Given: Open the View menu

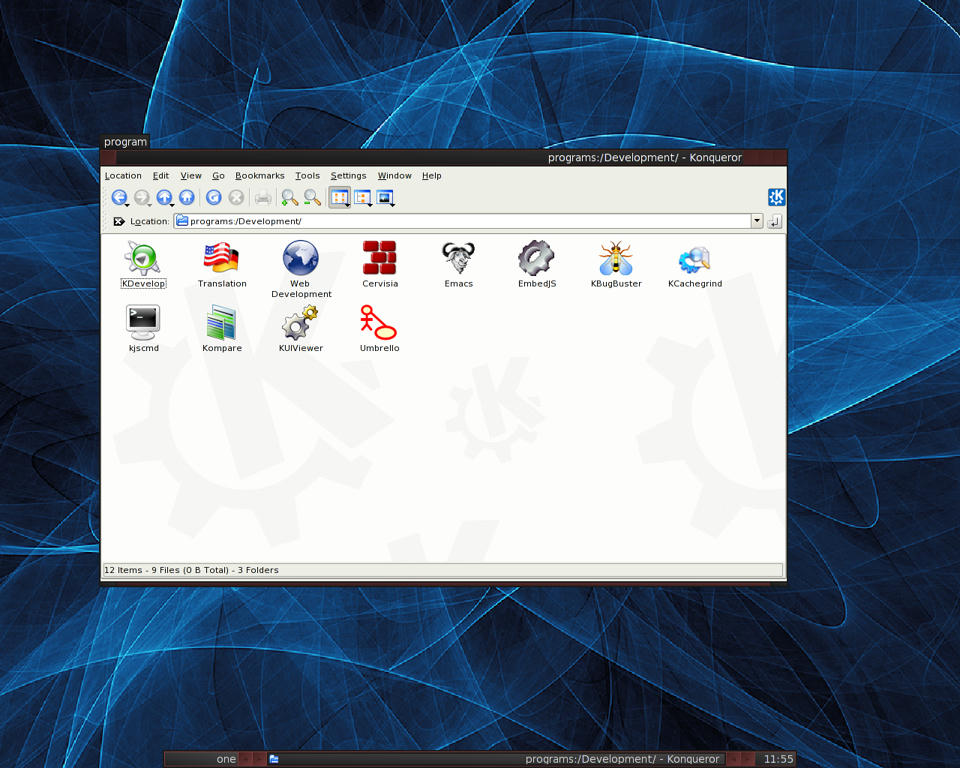Looking at the screenshot, I should pyautogui.click(x=191, y=176).
